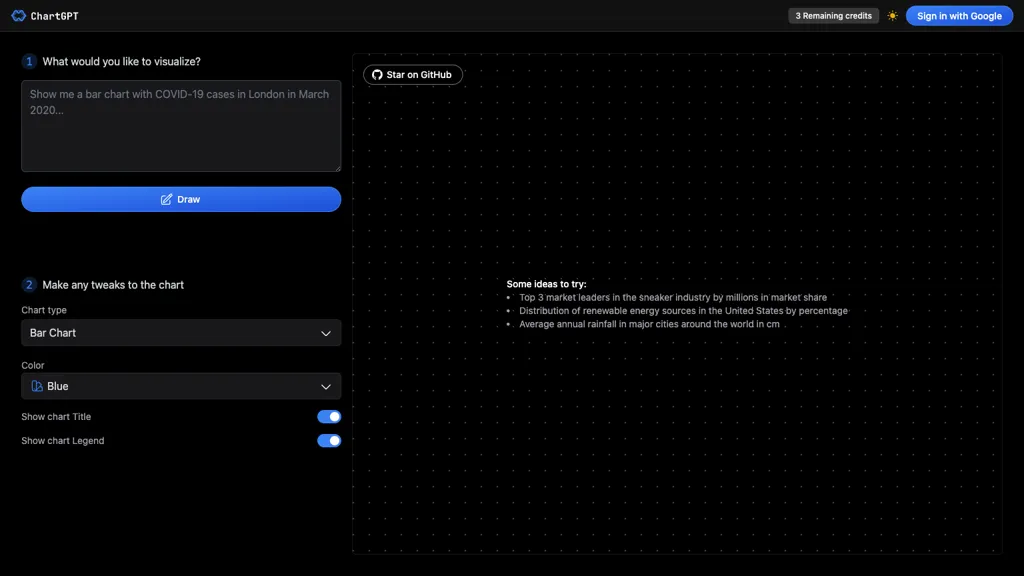Expand the chevron on the Color selector
This screenshot has height=576, width=1024.
coord(325,386)
